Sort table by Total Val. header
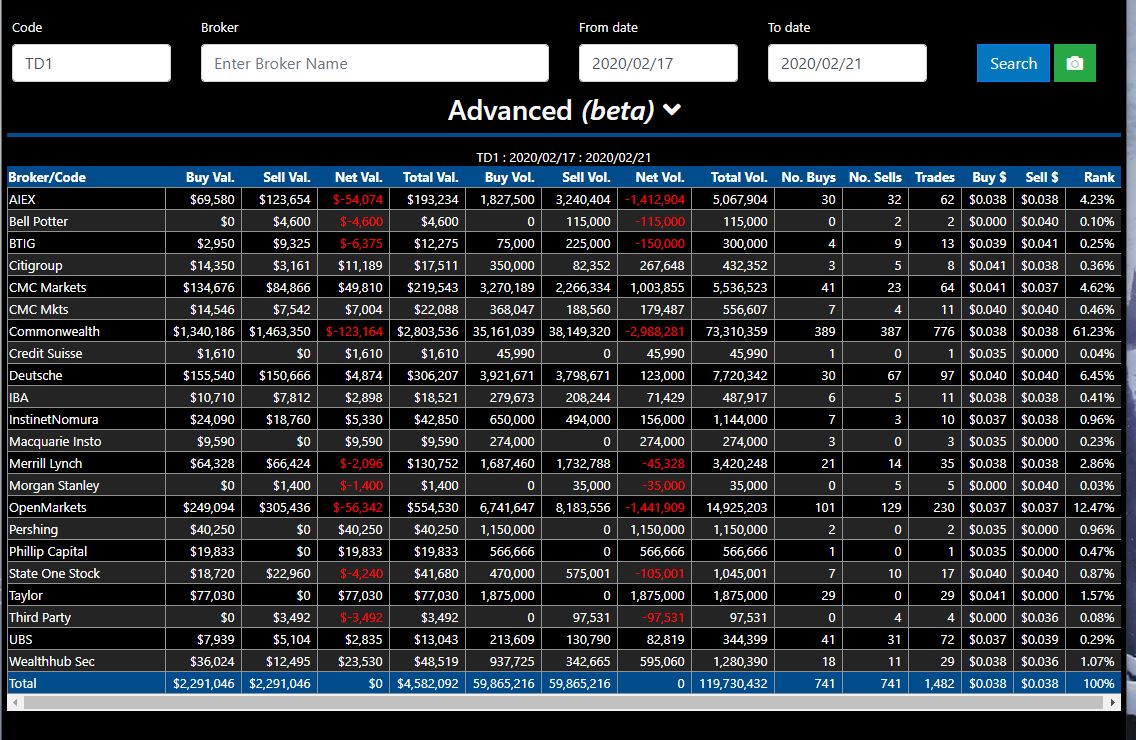 pos(430,178)
